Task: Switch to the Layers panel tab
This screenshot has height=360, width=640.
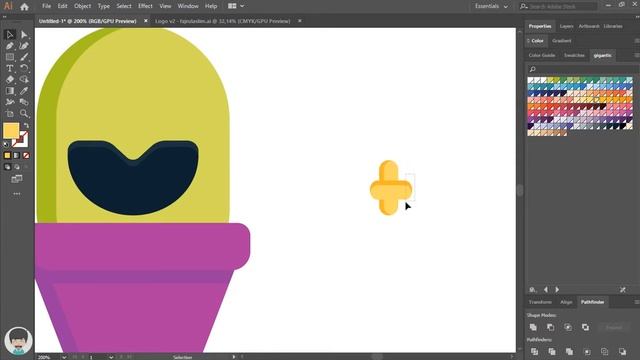Action: [x=567, y=26]
